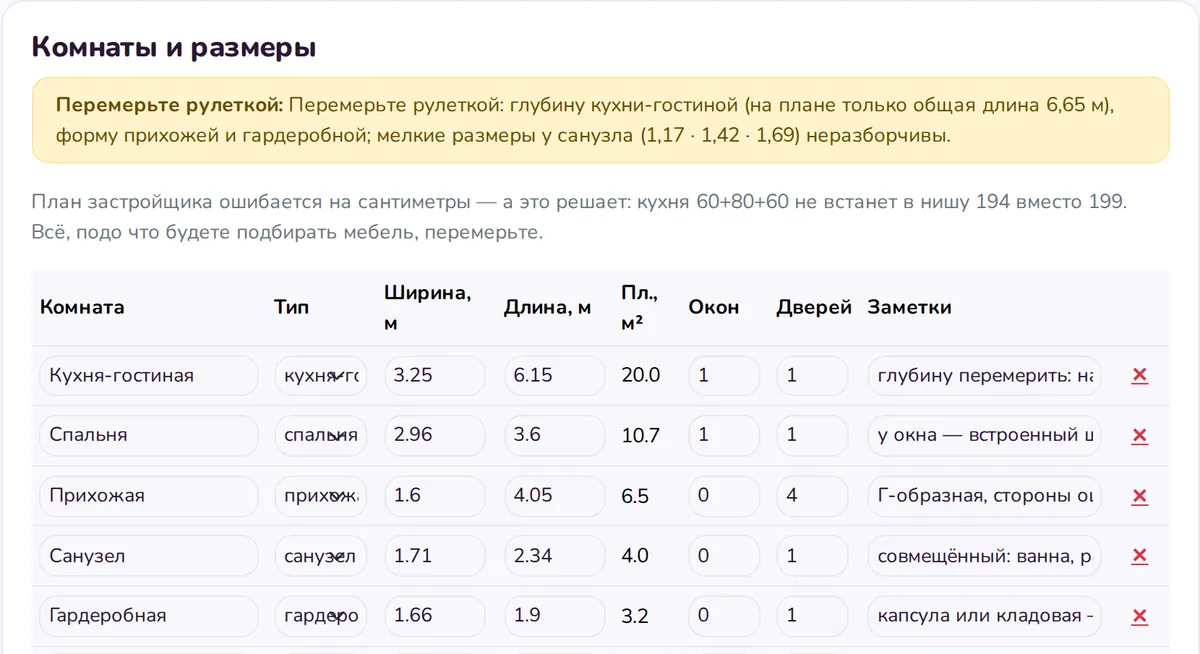The width and height of the screenshot is (1200, 654).
Task: Edit room name field Спальня
Action: pyautogui.click(x=148, y=436)
